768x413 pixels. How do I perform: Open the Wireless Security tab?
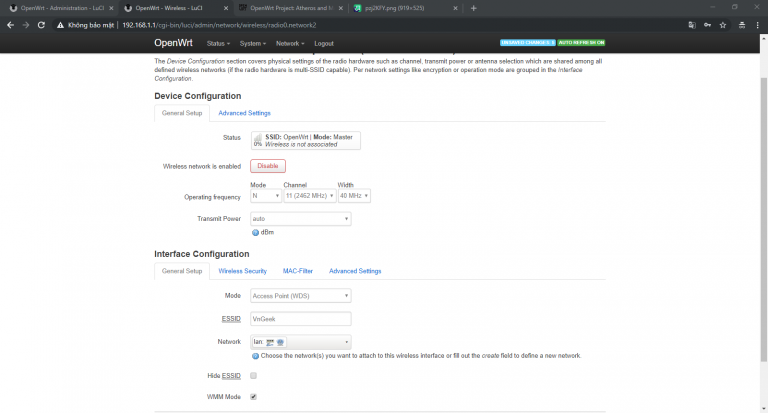[x=242, y=271]
